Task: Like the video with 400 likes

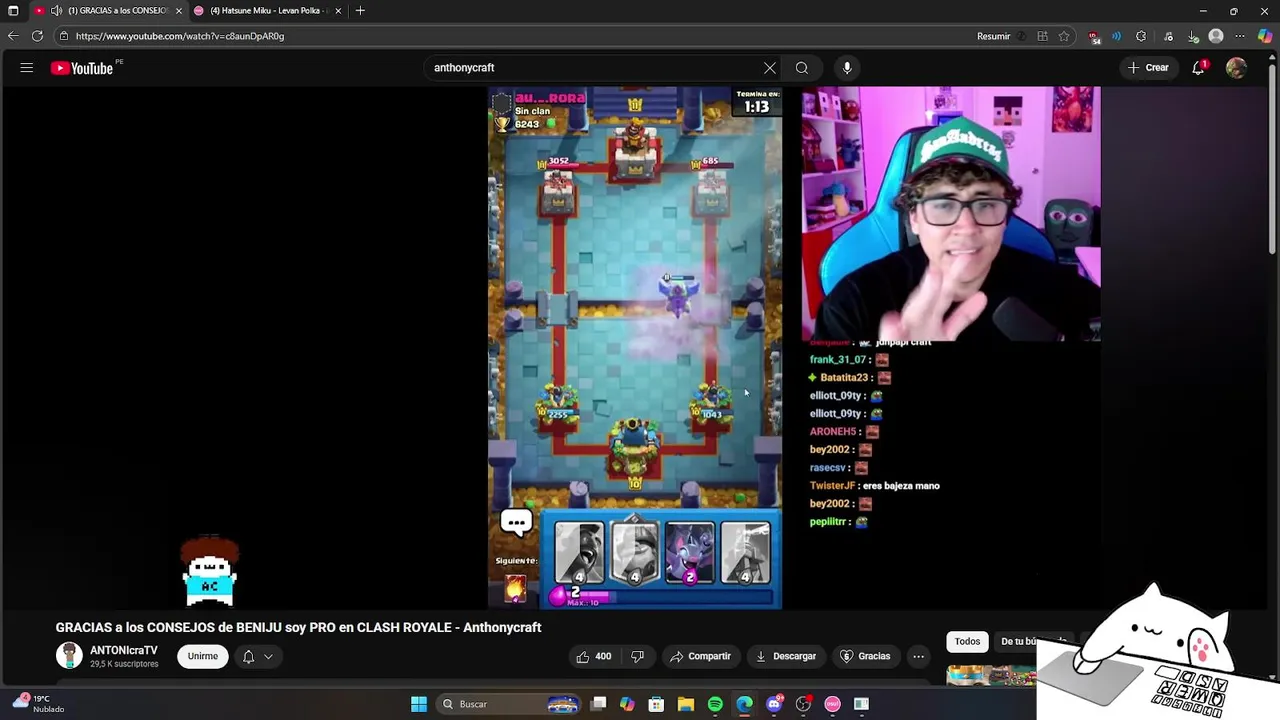Action: [x=593, y=656]
